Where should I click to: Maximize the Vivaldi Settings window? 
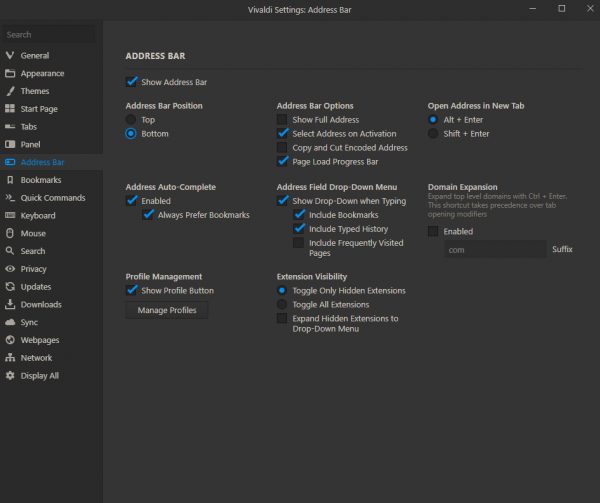tap(561, 9)
